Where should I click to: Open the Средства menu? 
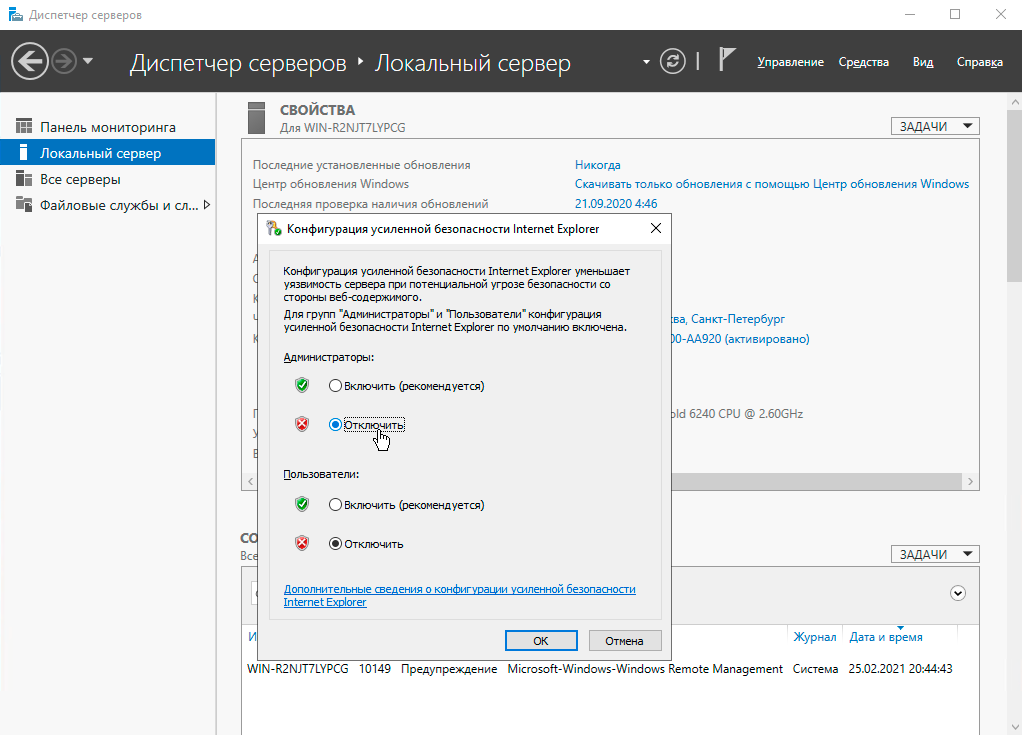864,62
